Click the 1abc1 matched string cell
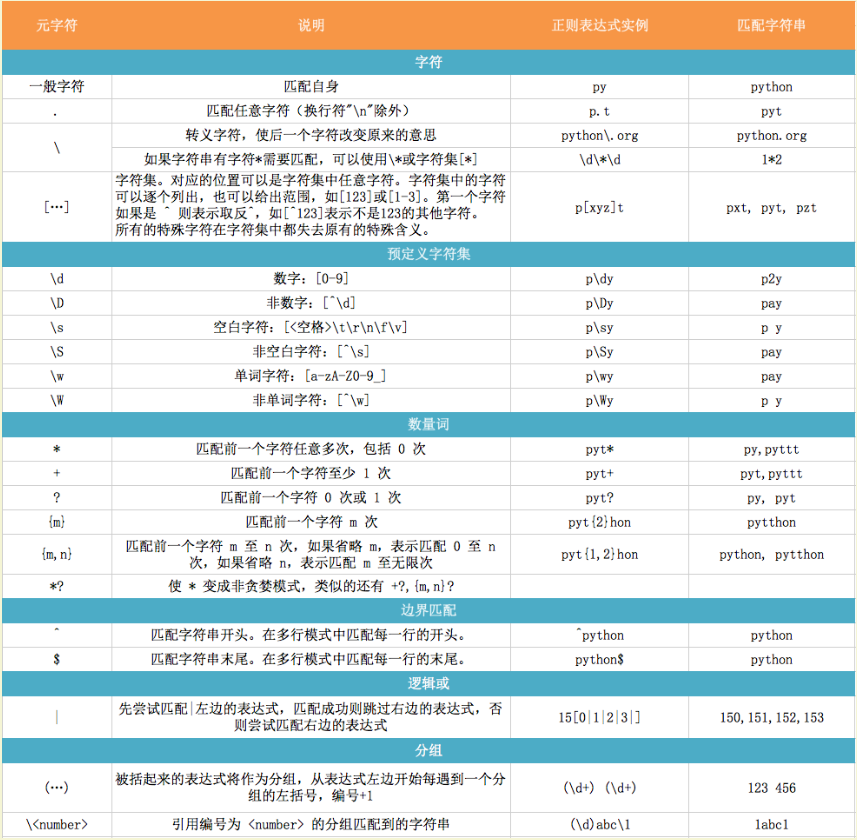857x840 pixels. 771,825
